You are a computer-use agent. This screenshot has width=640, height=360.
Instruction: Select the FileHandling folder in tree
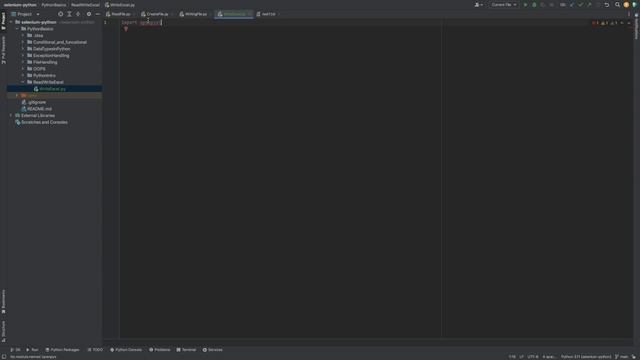pyautogui.click(x=45, y=62)
